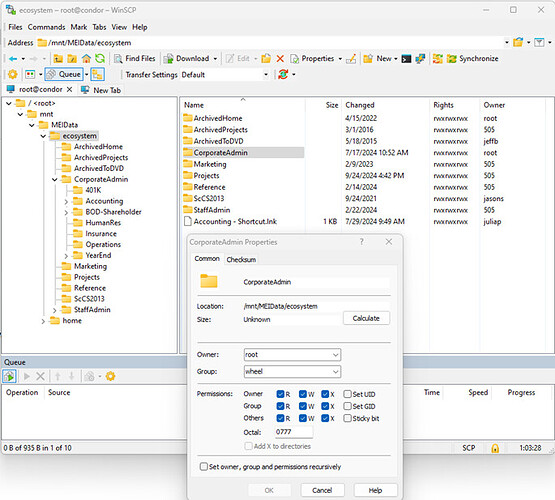The image size is (555, 500).
Task: Click the Calculate size button
Action: [366, 318]
